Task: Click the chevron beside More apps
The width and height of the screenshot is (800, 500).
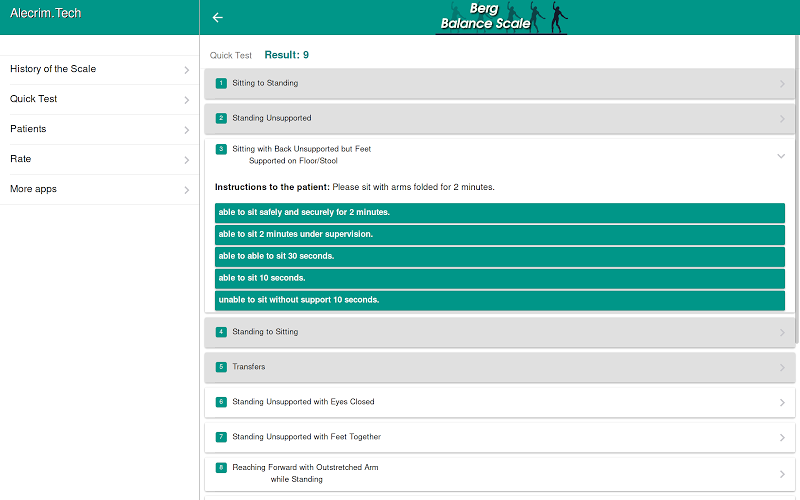Action: (x=187, y=190)
